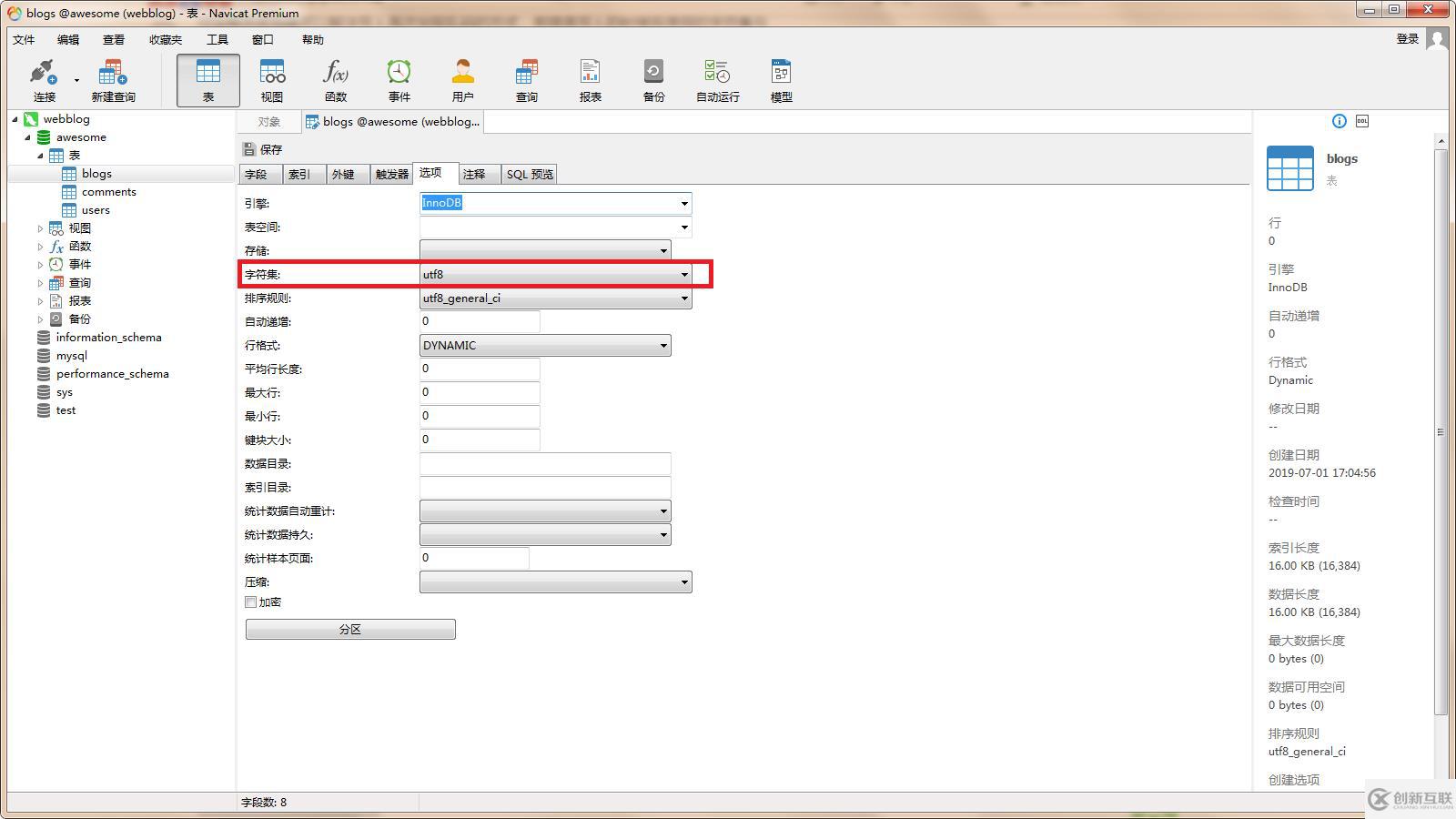Expand the 查询 node in tree
1456x819 pixels.
tap(40, 283)
